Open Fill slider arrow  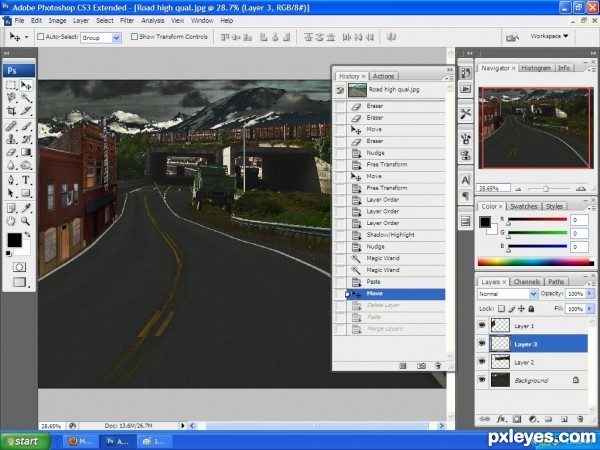coord(589,308)
